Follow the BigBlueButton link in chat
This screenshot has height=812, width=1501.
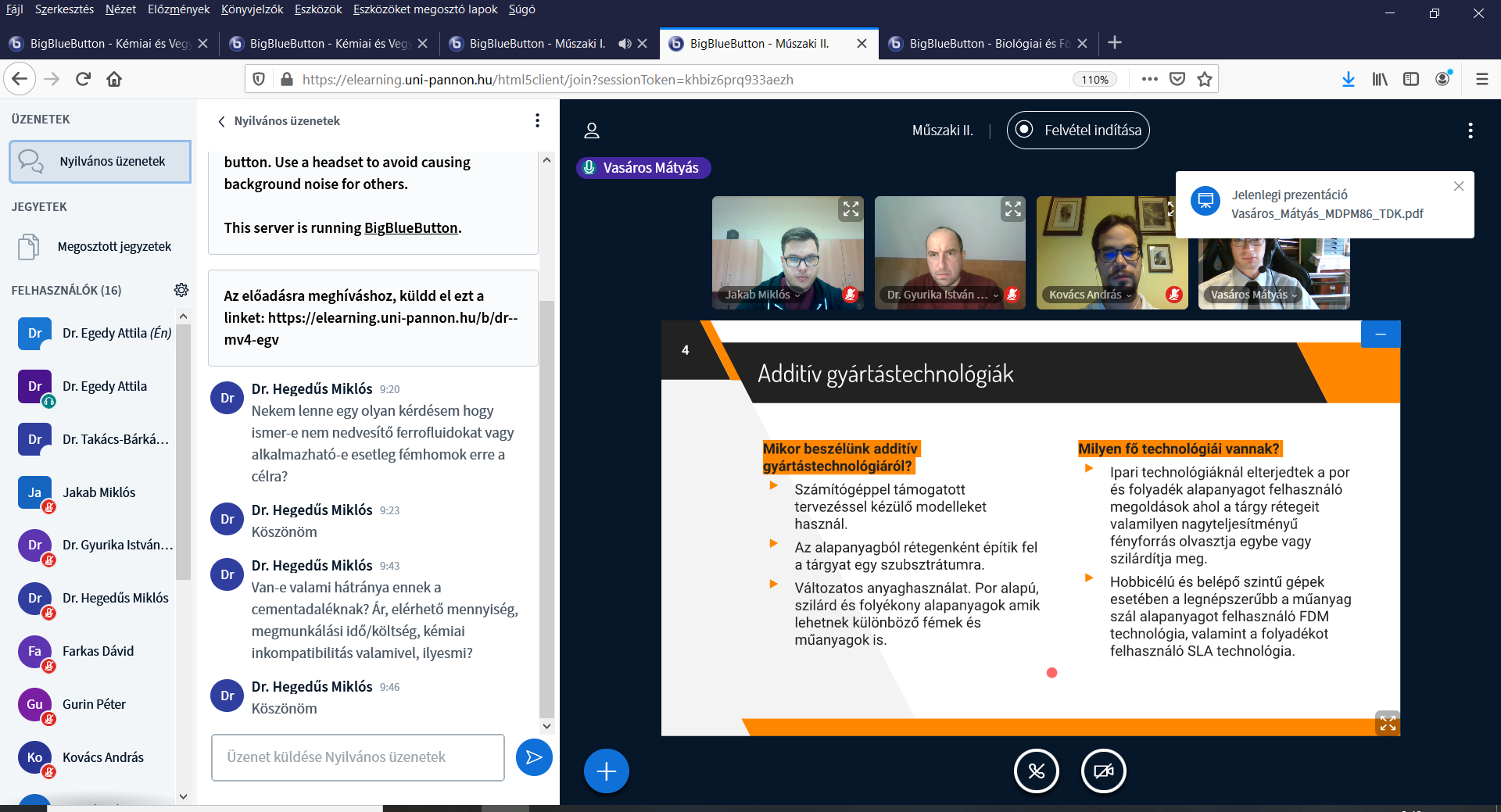410,227
